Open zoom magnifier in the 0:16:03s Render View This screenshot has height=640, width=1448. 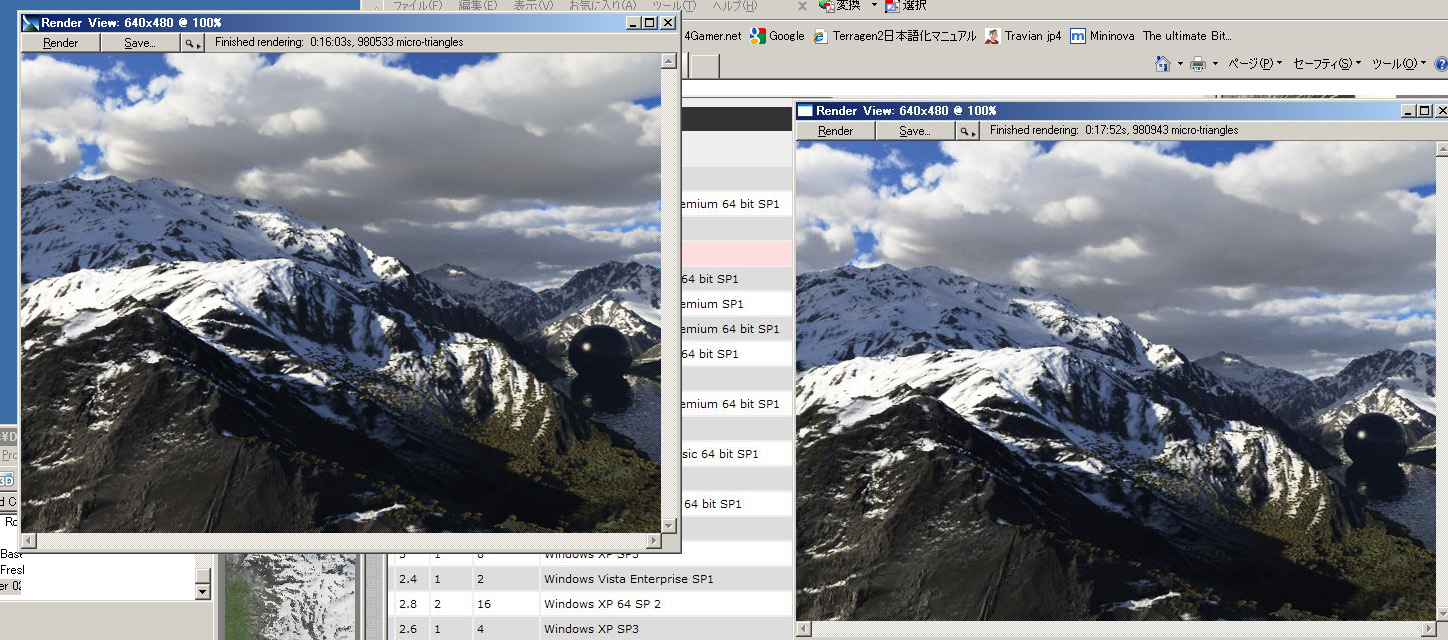pyautogui.click(x=192, y=43)
